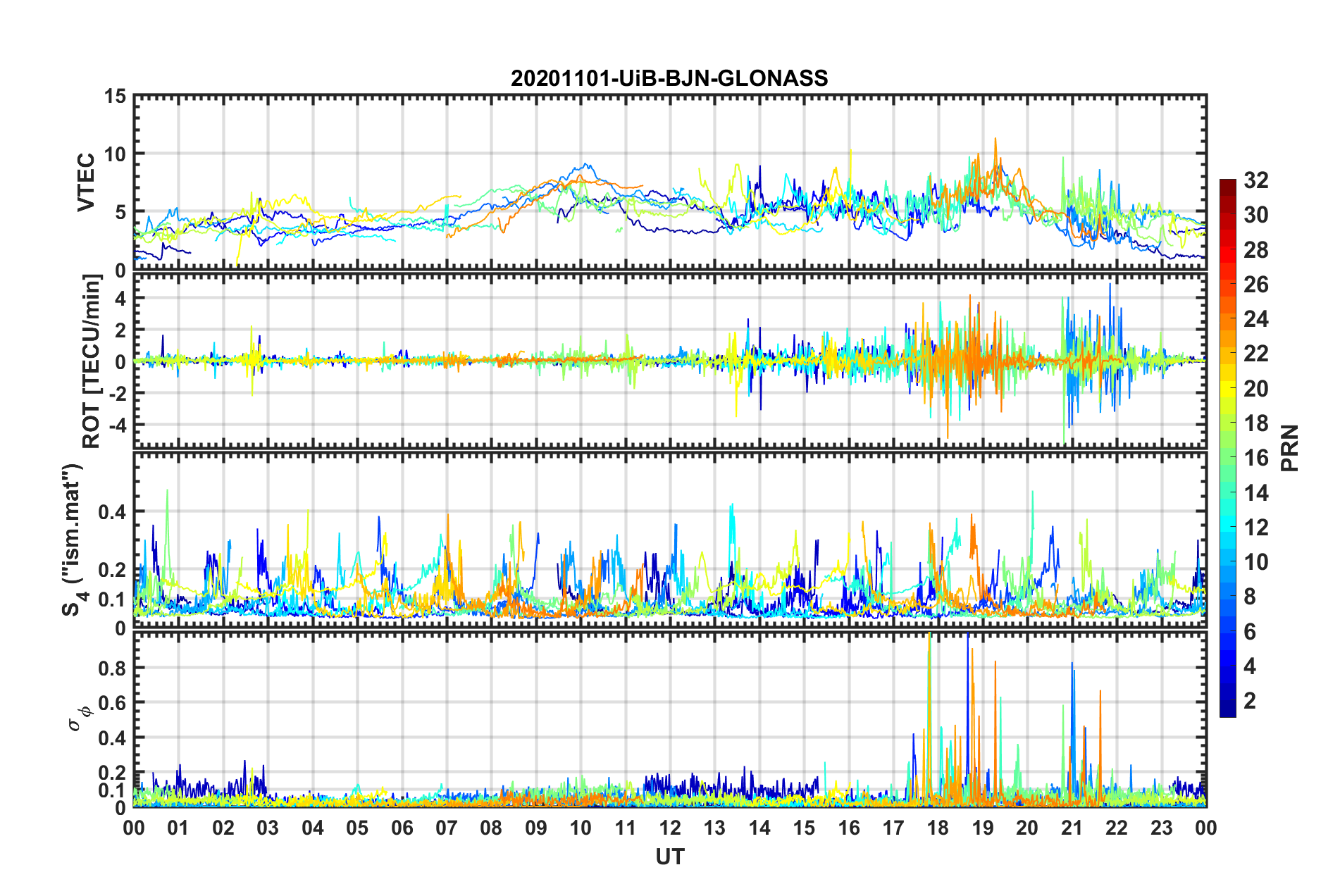1340x896 pixels.
Task: Click inside the VTEC plot panel
Action: (670, 182)
